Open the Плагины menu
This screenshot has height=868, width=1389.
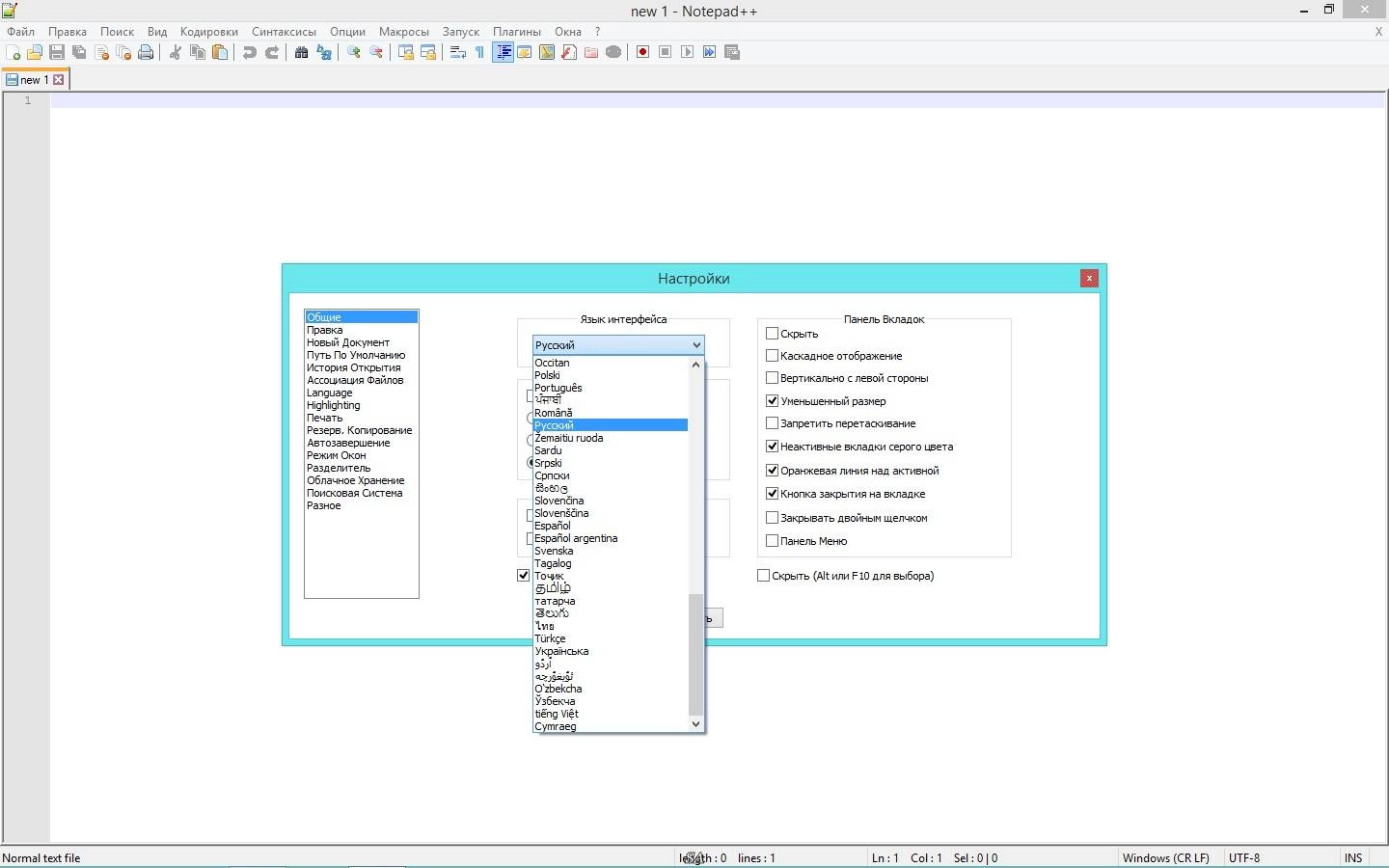[517, 31]
